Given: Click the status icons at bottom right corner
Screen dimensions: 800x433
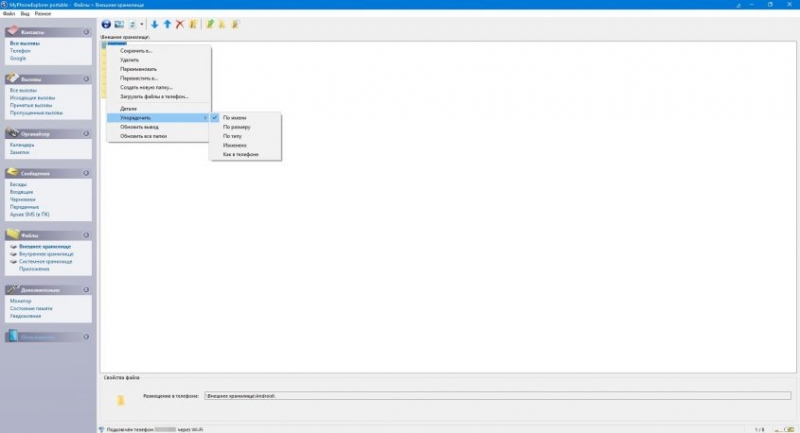Looking at the screenshot, I should click(784, 429).
